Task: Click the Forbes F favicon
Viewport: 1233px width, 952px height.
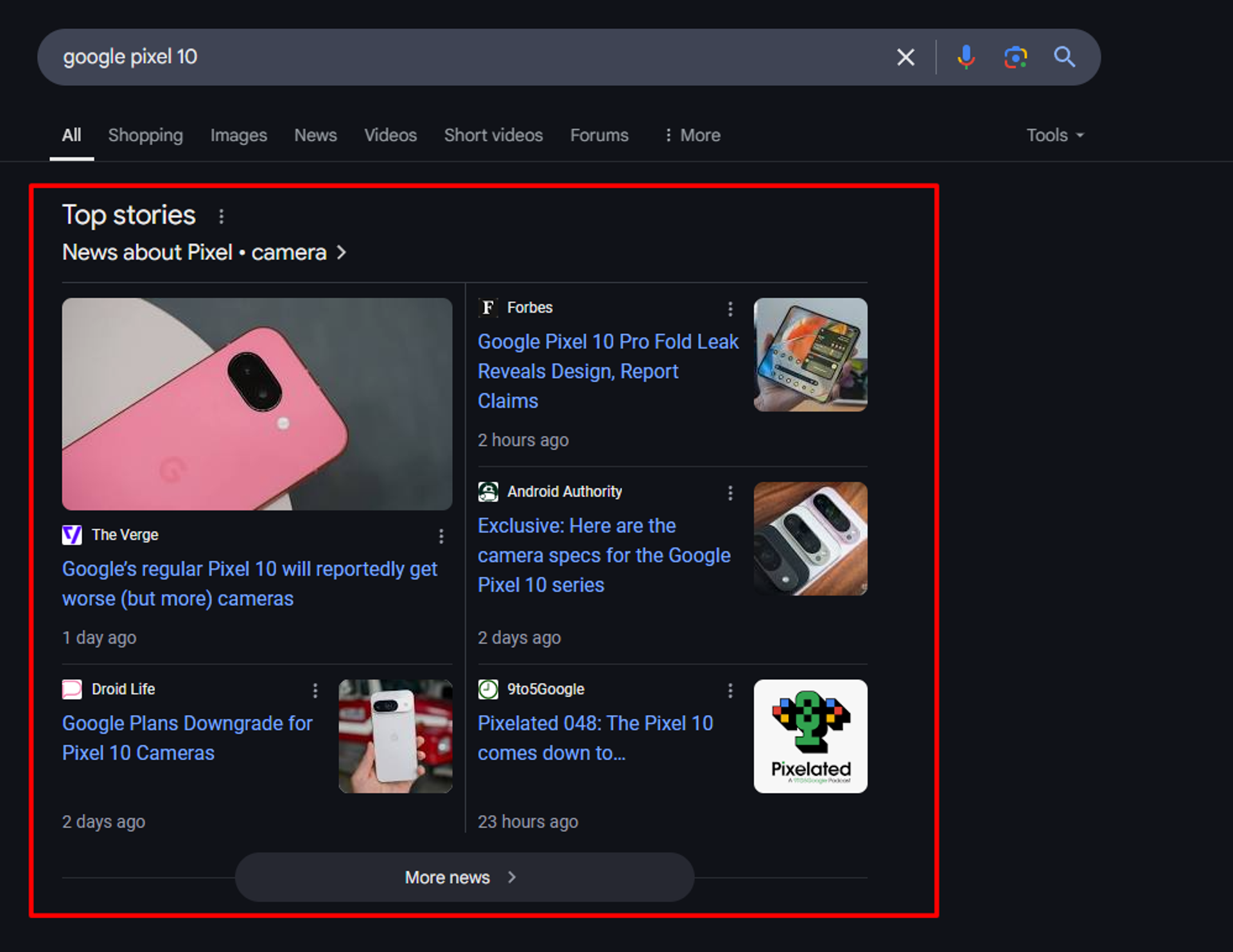Action: point(488,307)
